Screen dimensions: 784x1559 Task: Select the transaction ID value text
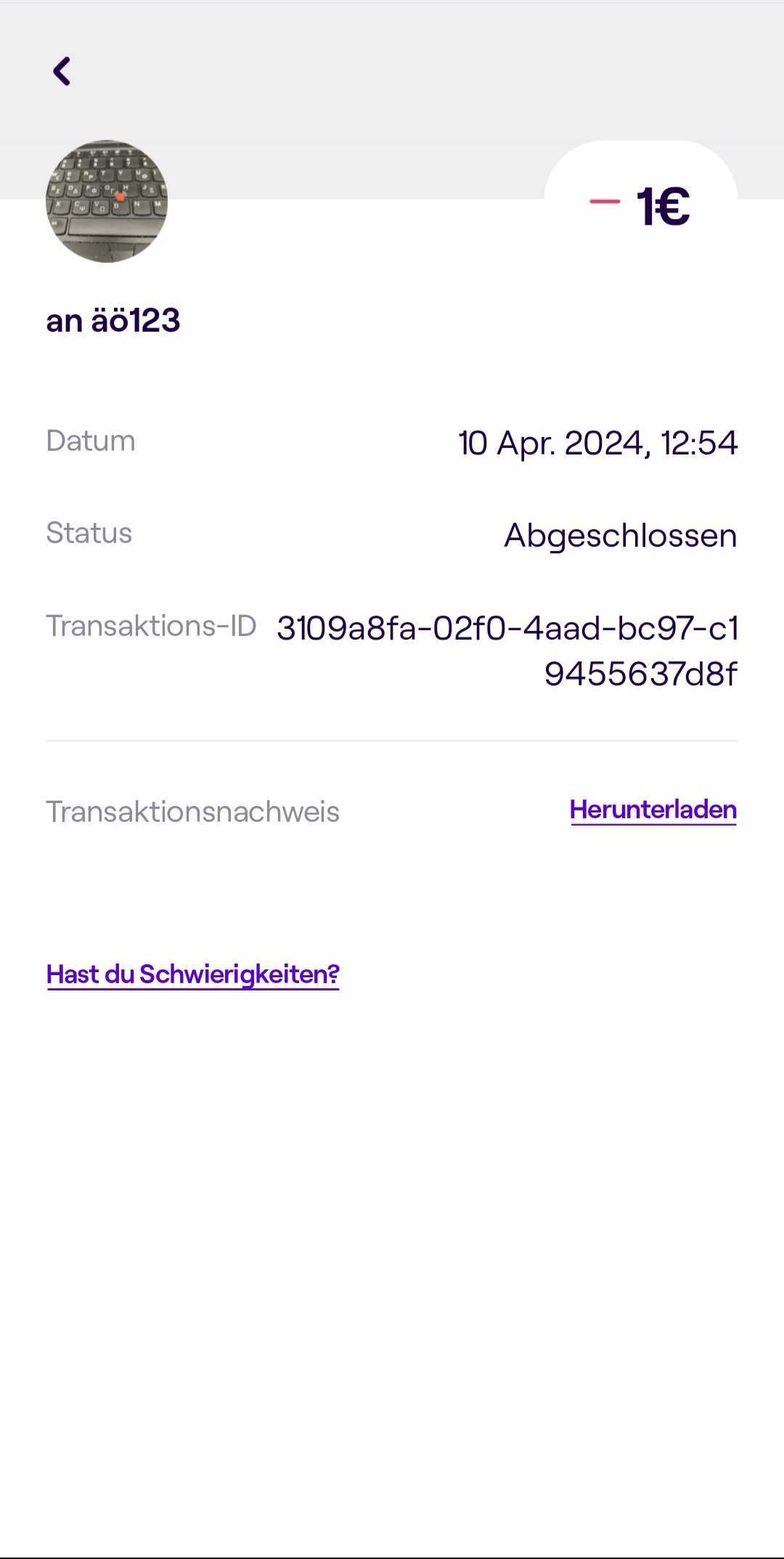click(x=507, y=651)
